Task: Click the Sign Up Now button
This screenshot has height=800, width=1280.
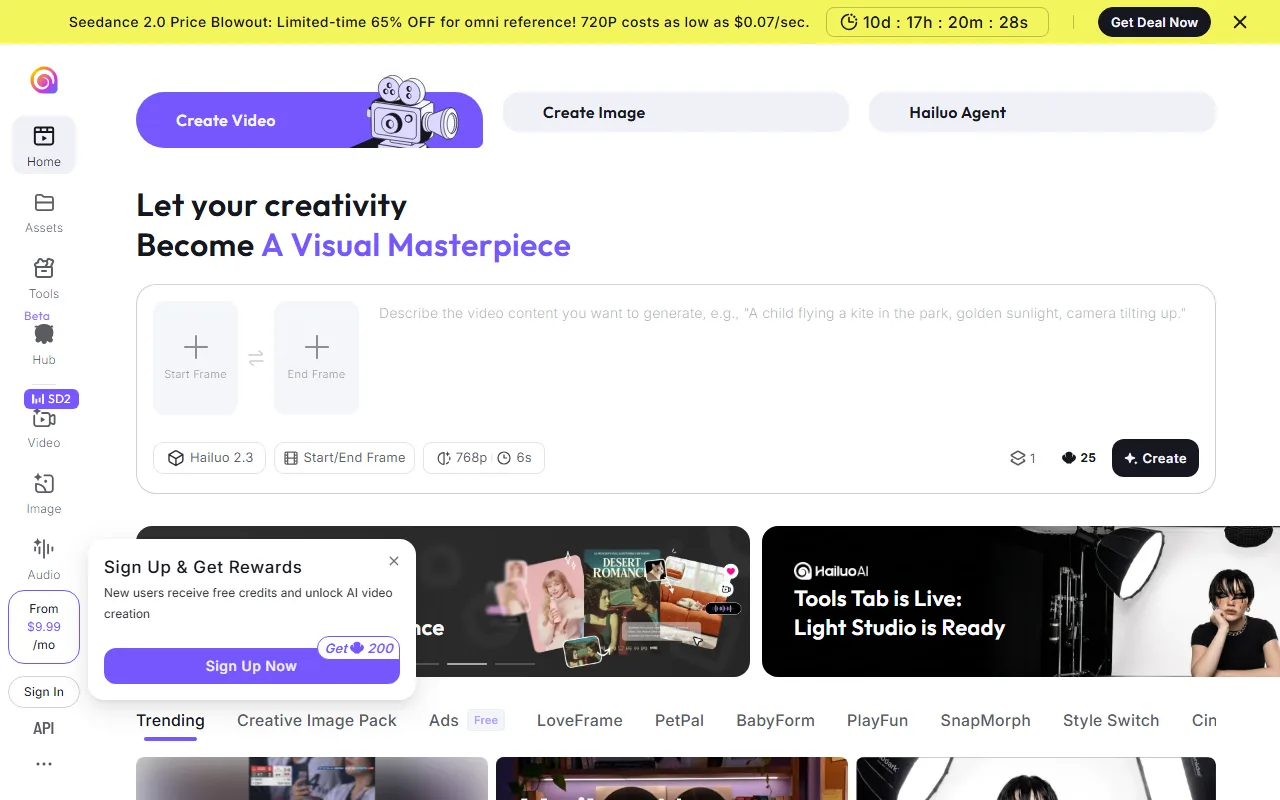Action: pyautogui.click(x=252, y=666)
